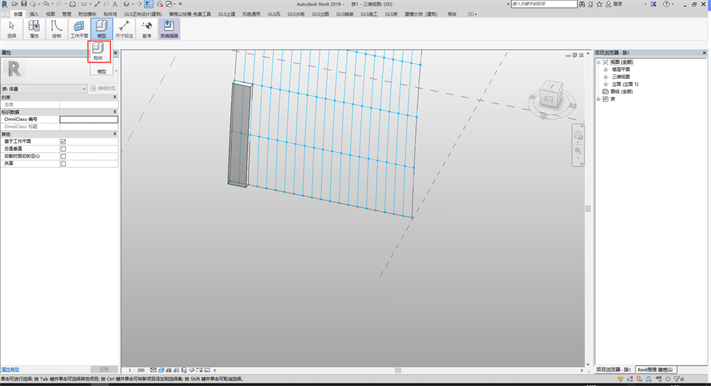This screenshot has height=386, width=711.
Task: Collapse the 约束 properties section
Action: coord(115,97)
